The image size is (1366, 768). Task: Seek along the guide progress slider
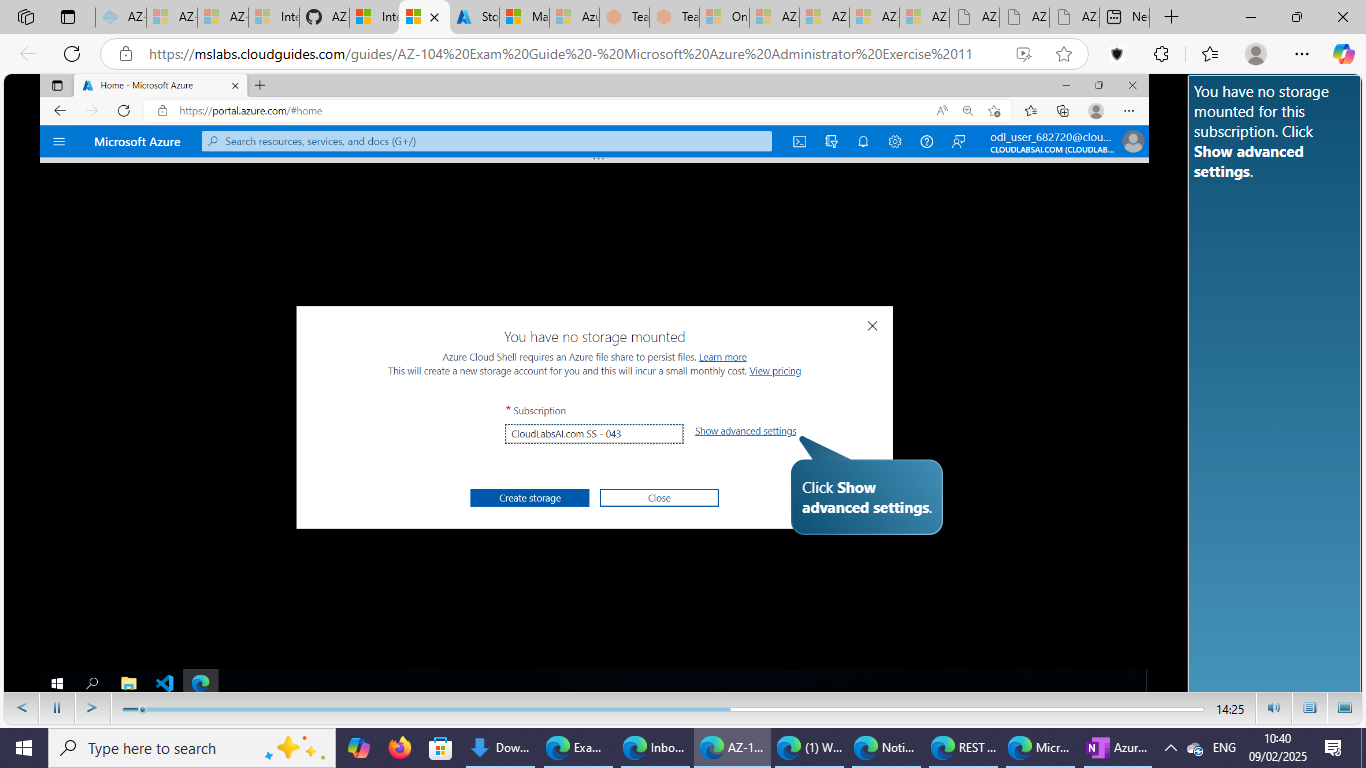click(663, 709)
